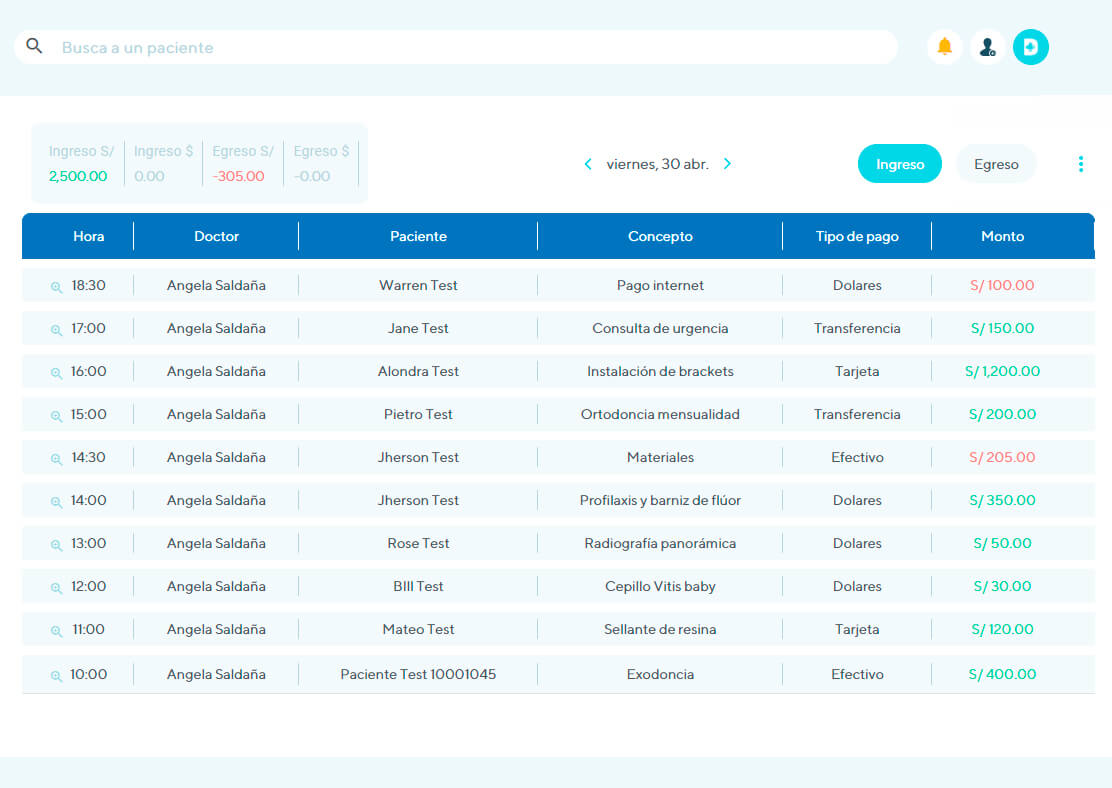Click amount S/ 150.00
Screen dimensions: 1112x788
[1001, 328]
